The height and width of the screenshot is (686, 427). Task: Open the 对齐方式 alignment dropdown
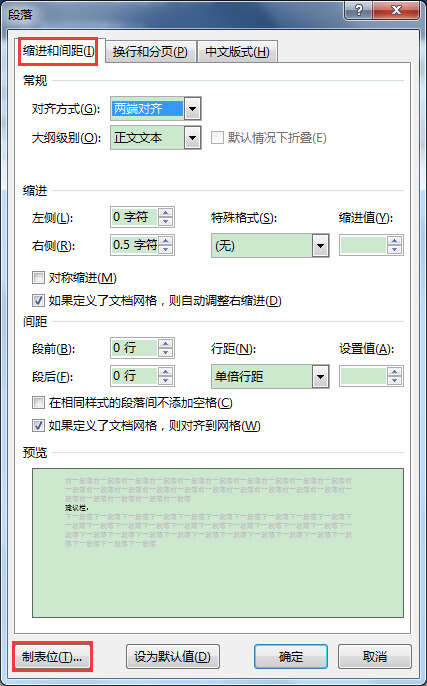pos(192,108)
